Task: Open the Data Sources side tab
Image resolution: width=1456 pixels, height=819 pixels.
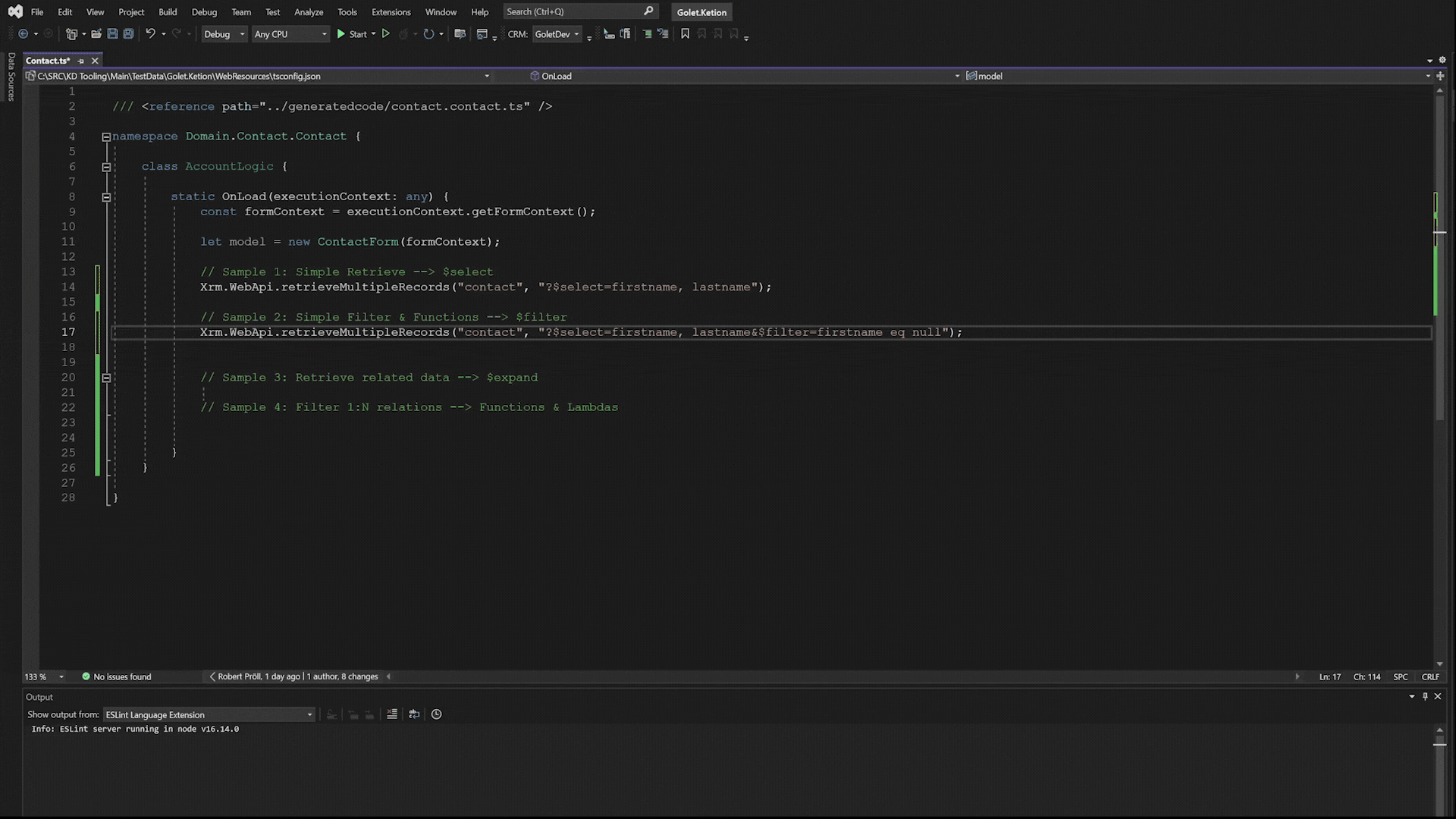Action: (11, 77)
